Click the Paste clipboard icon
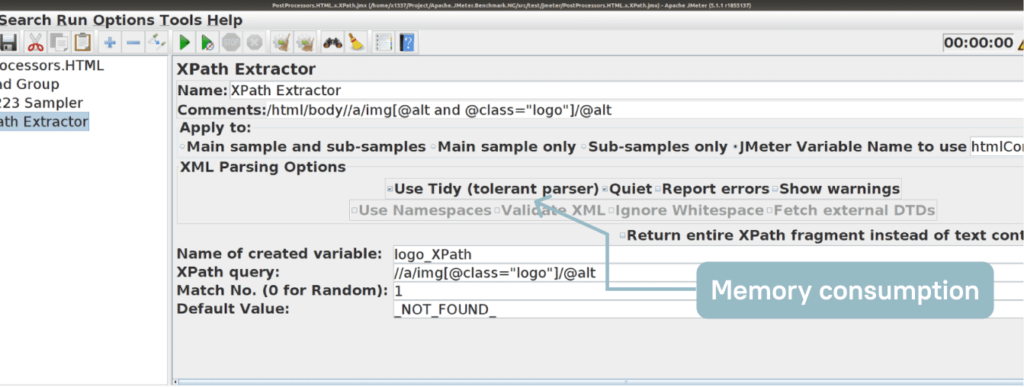The image size is (1024, 387). click(x=82, y=43)
